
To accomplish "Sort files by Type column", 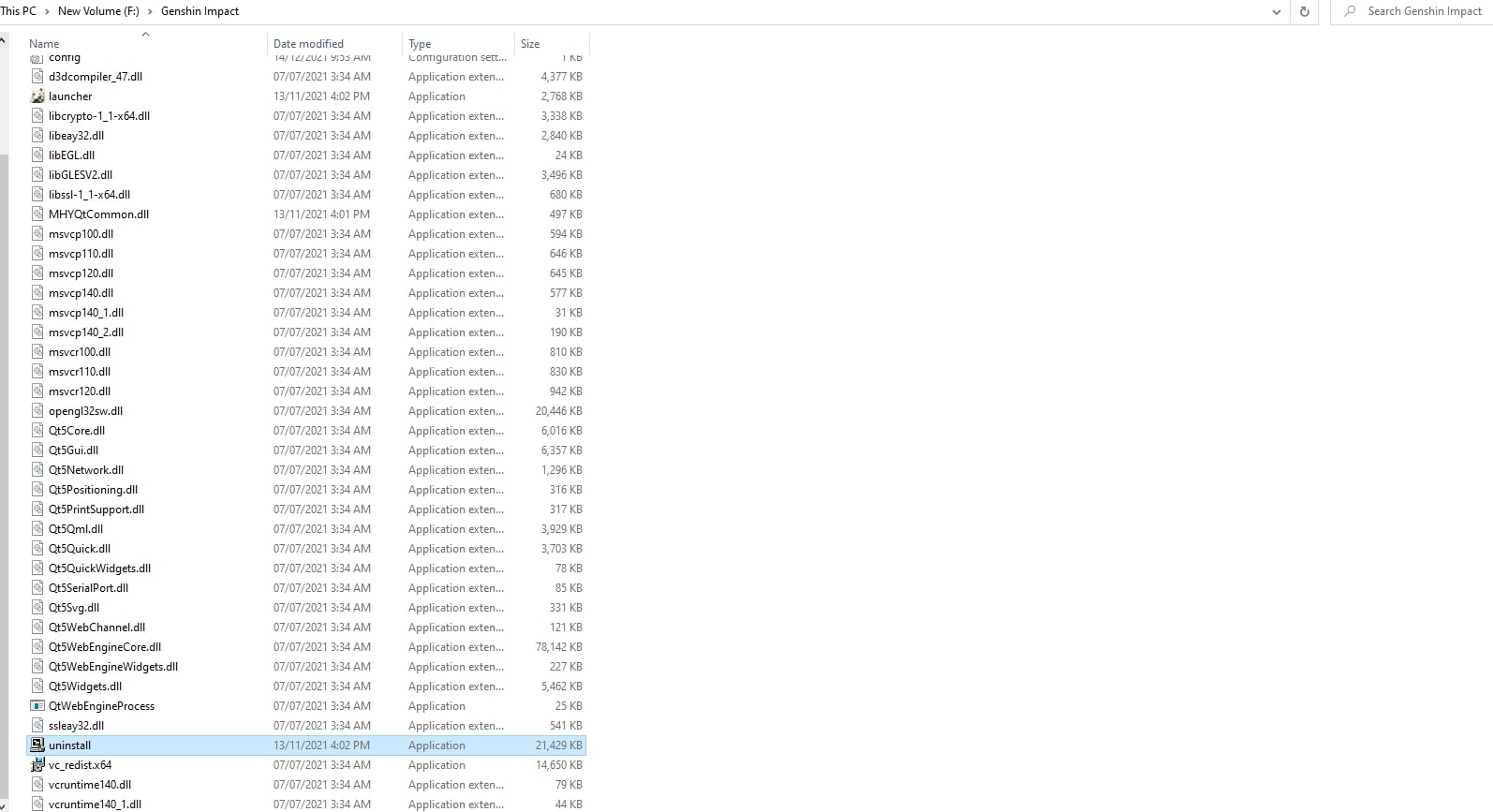I will 420,44.
